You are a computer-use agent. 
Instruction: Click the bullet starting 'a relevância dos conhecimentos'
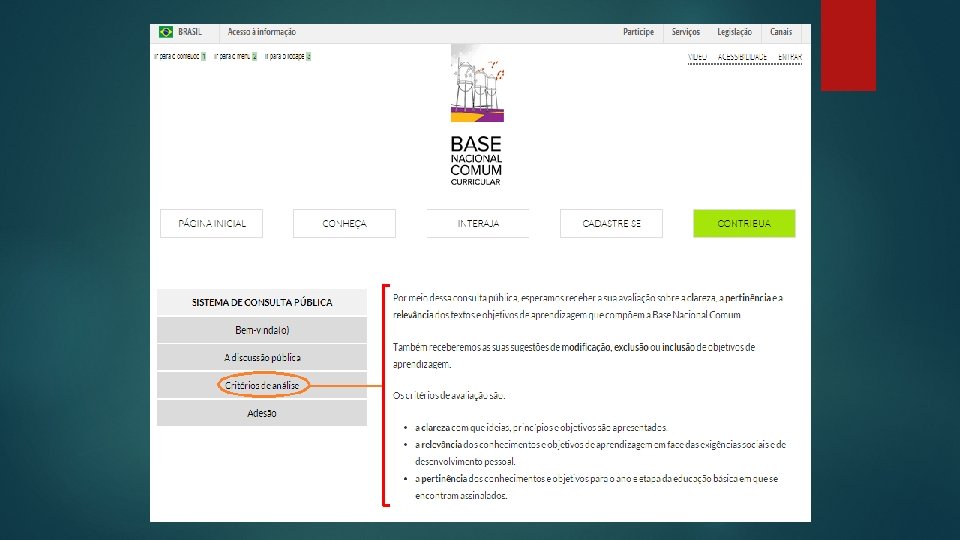point(600,452)
